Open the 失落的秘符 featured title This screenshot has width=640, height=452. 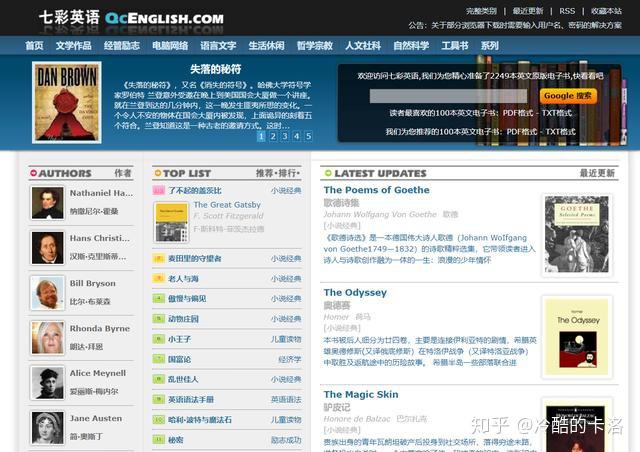tap(216, 69)
